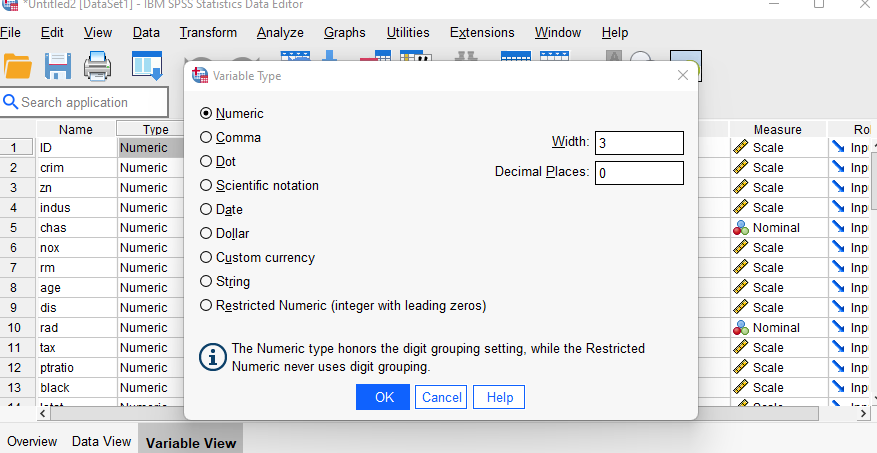The image size is (877, 453).
Task: Click the Recall recently used dialogs icon
Action: coord(147,66)
